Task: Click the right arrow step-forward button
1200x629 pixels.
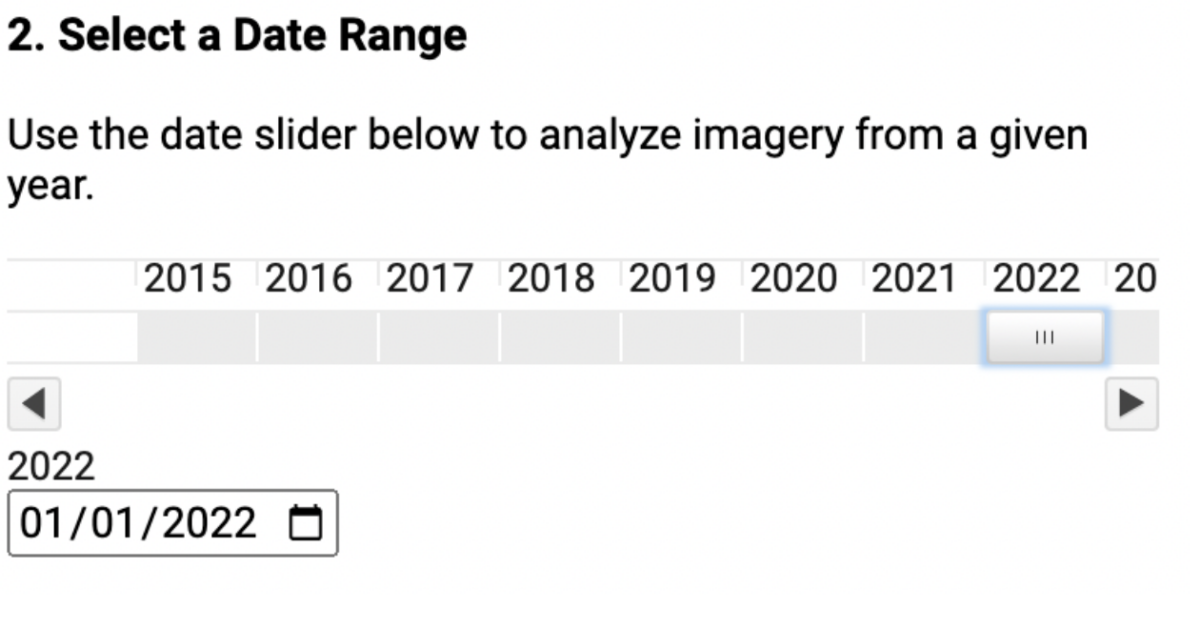Action: pos(1131,403)
